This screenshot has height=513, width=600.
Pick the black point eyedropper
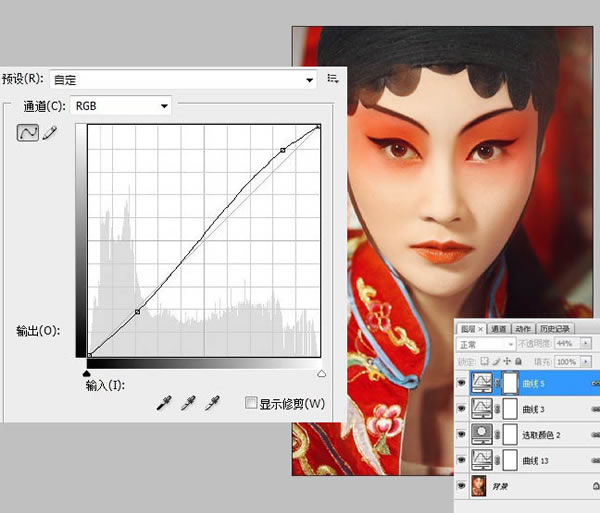[x=164, y=403]
